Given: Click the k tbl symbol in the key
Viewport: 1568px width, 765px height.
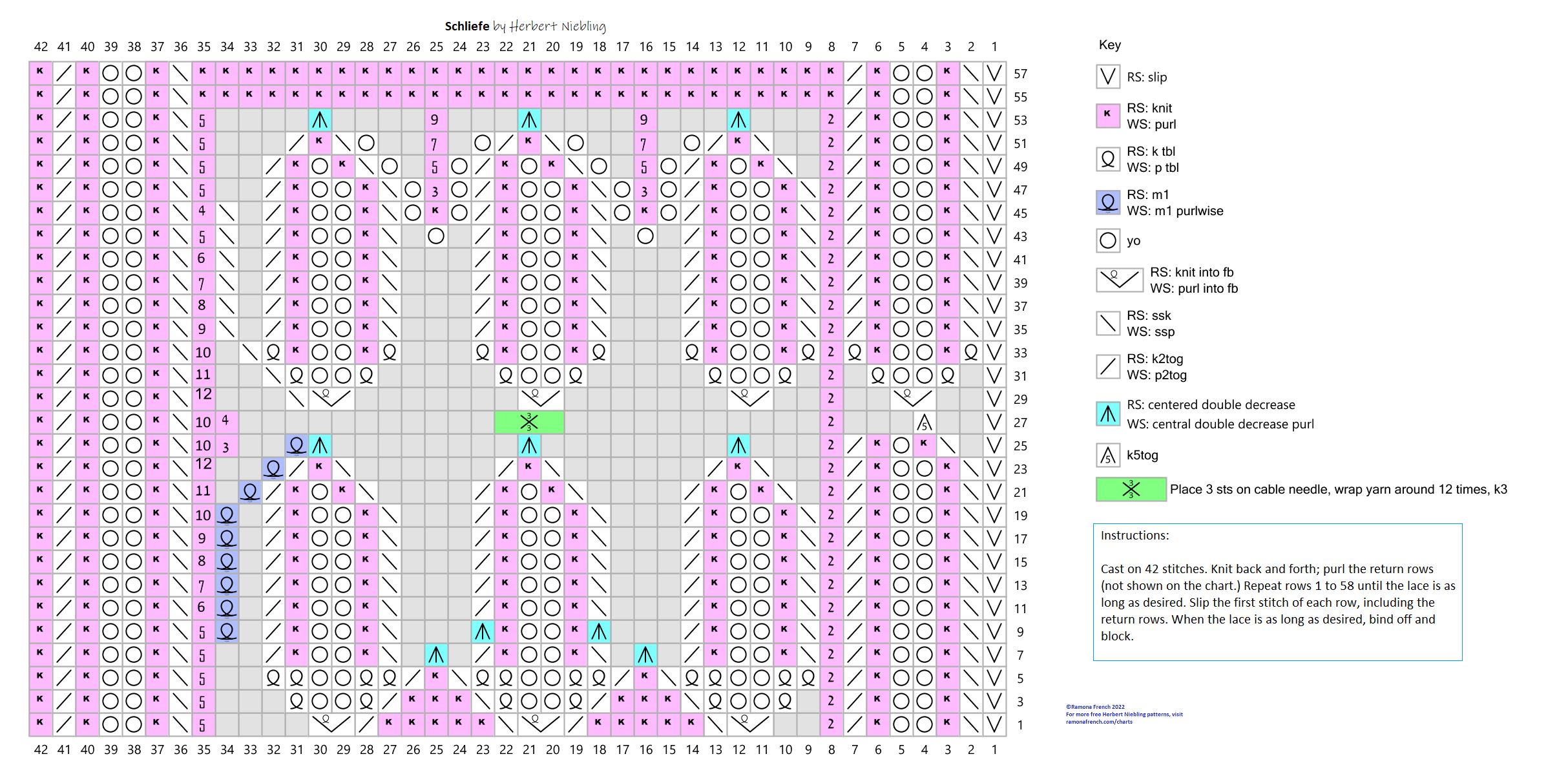Looking at the screenshot, I should [x=1107, y=159].
